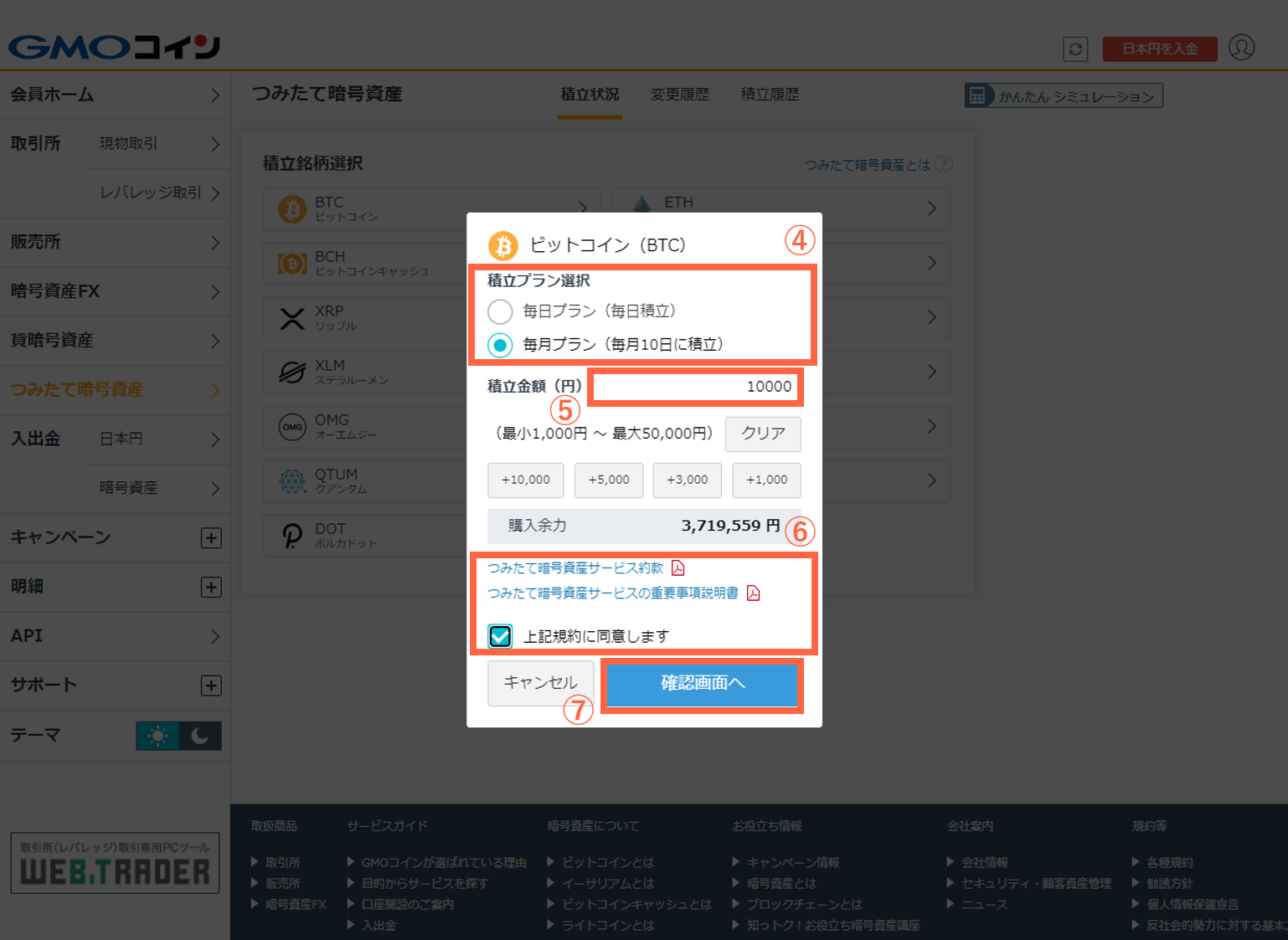Click the calculator icon for simulation

click(977, 95)
